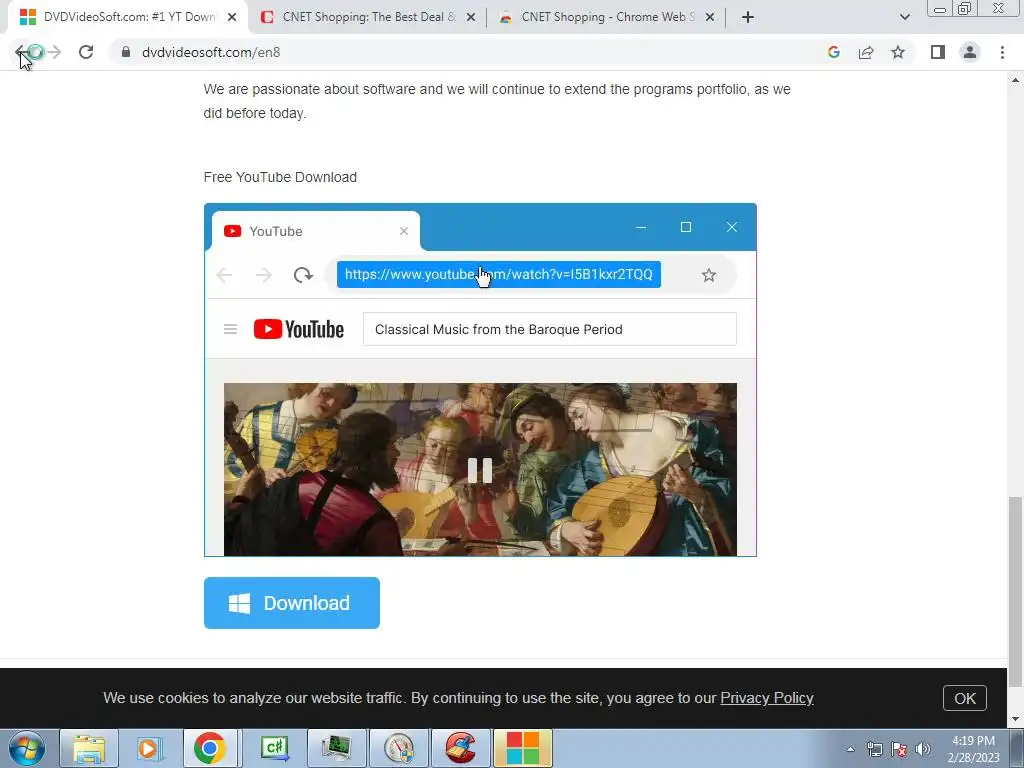The width and height of the screenshot is (1024, 768).
Task: Switch to CNET Shopping Best Deal tab
Action: pos(370,17)
